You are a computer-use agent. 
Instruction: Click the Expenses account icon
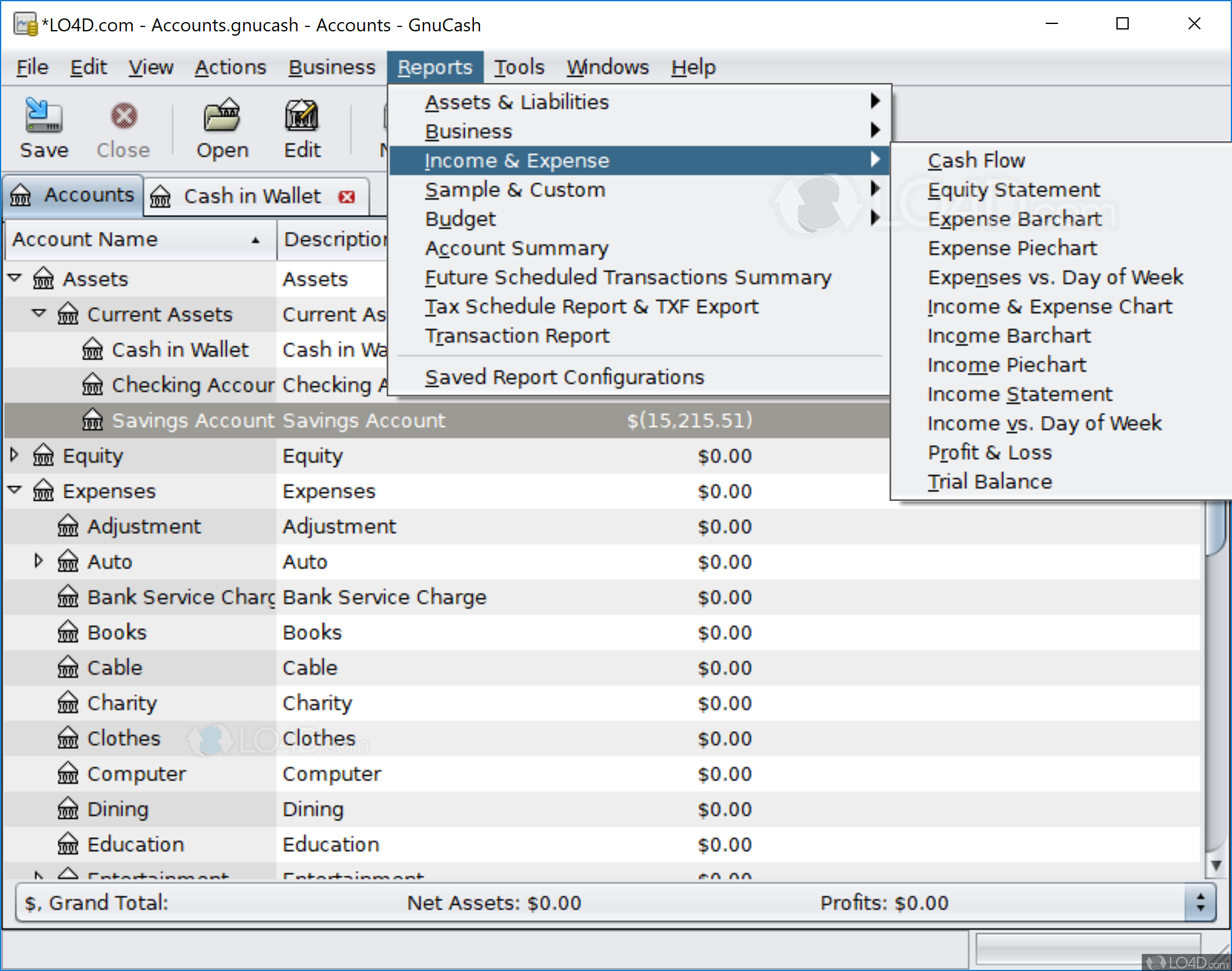pos(43,490)
